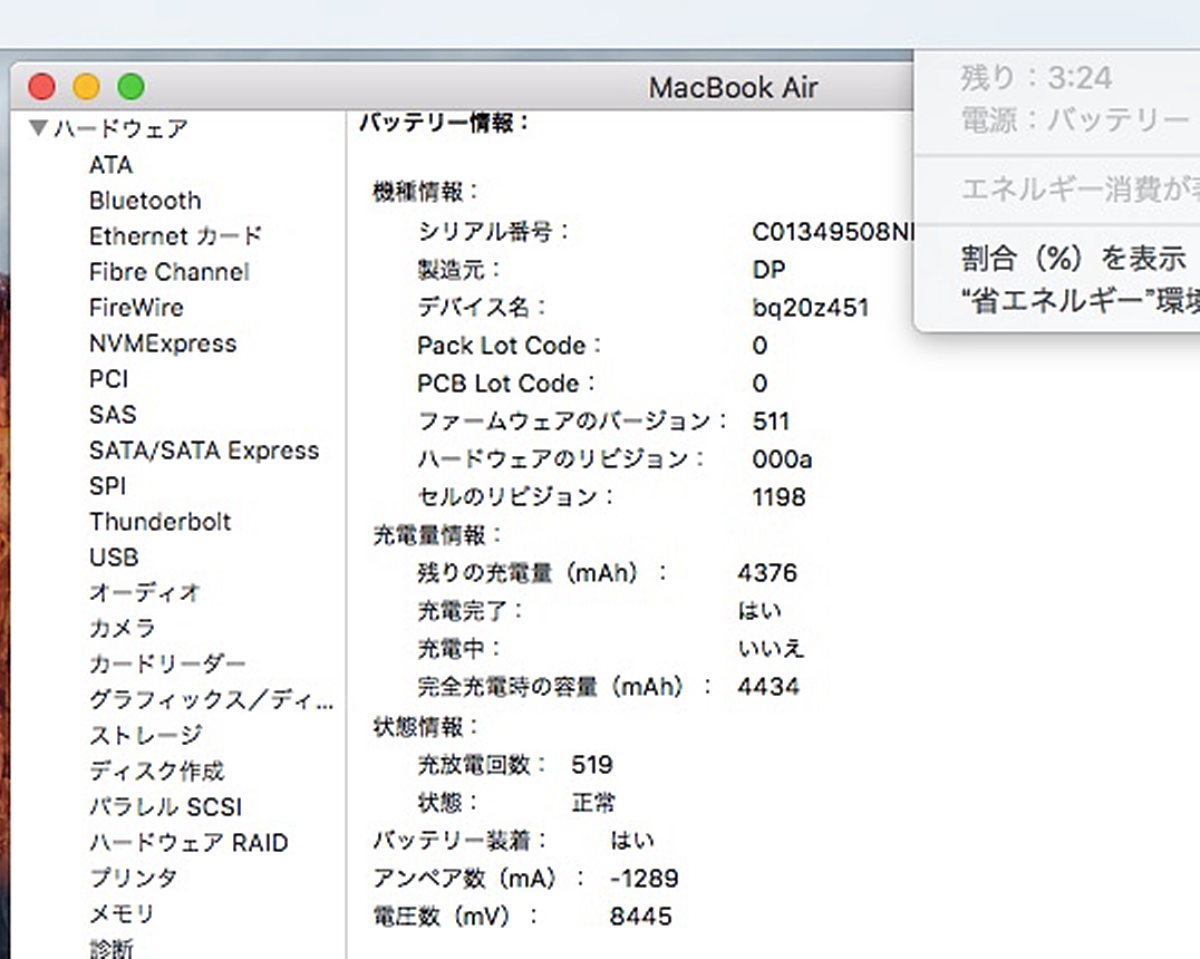Select ディスク作成 item

click(x=157, y=772)
